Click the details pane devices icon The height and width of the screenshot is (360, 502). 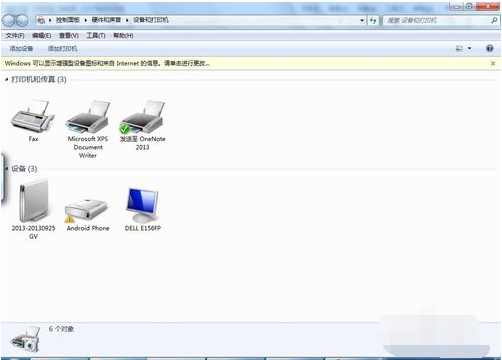click(26, 339)
